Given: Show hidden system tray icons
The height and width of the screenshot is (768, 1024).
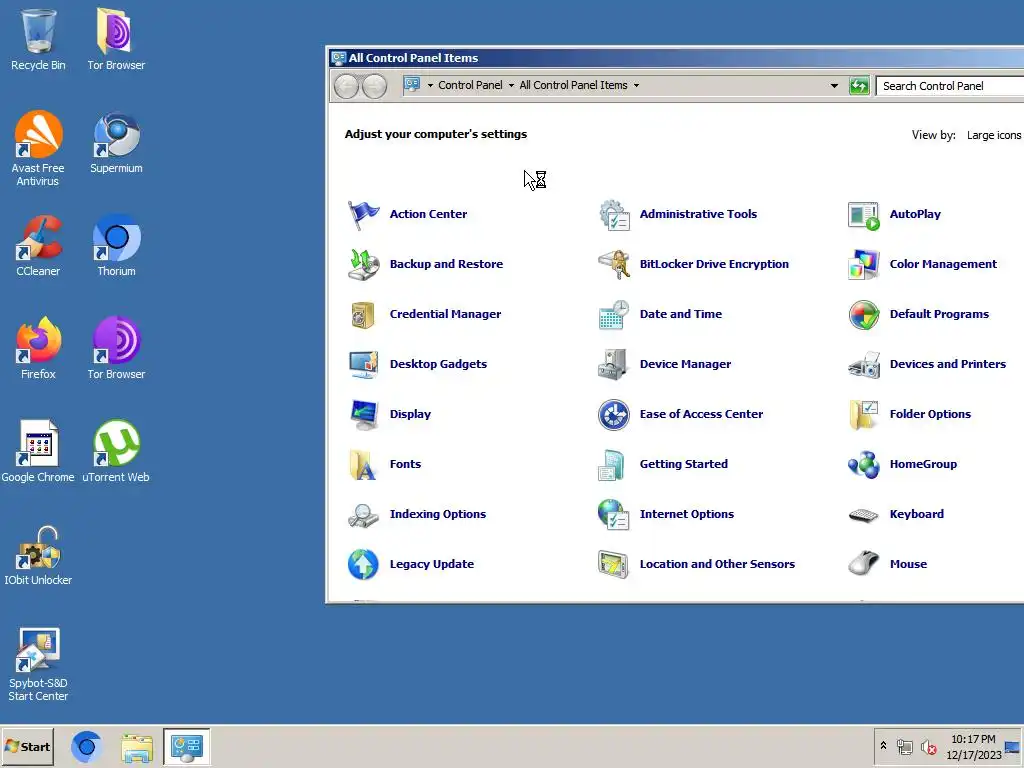Looking at the screenshot, I should (x=884, y=745).
